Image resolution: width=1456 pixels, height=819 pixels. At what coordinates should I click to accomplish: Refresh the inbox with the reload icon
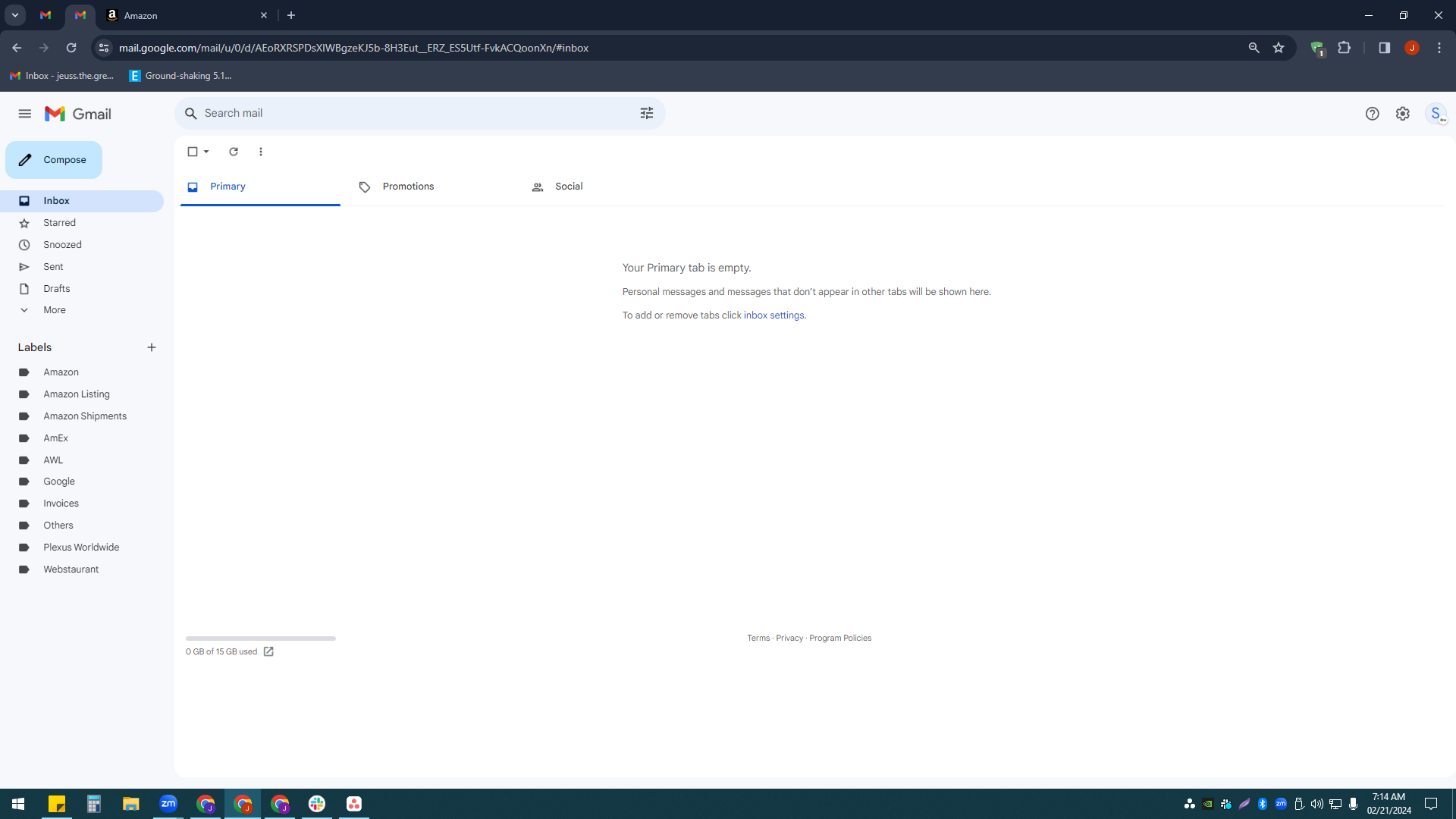point(234,152)
